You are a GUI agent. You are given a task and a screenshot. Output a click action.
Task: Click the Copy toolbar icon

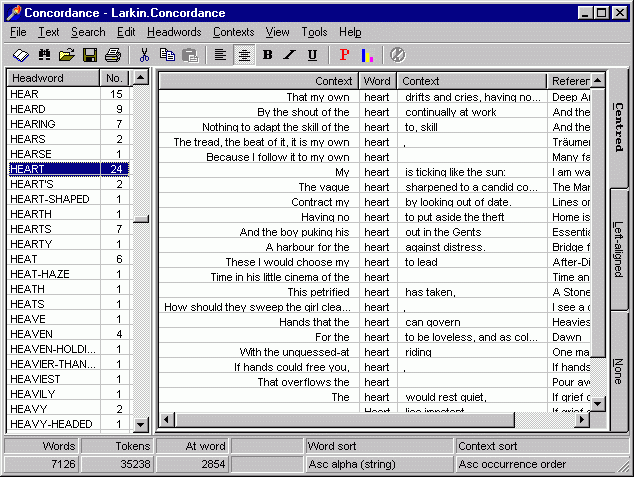(x=167, y=55)
